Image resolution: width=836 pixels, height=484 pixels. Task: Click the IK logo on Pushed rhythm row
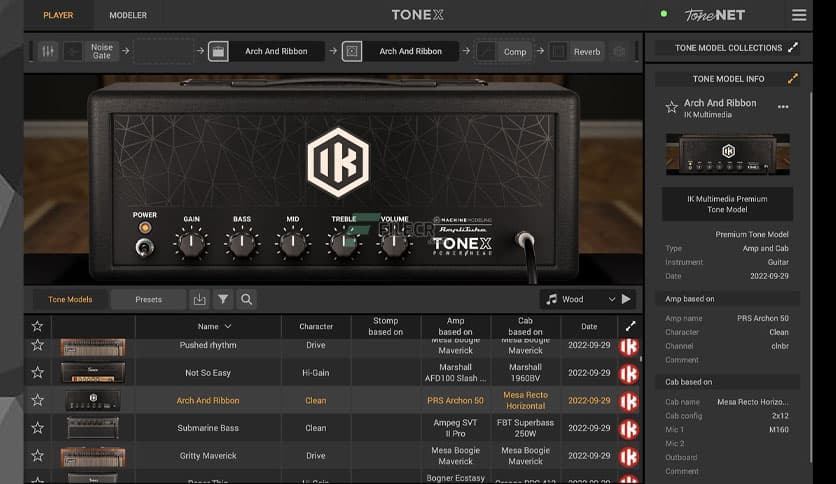[629, 346]
